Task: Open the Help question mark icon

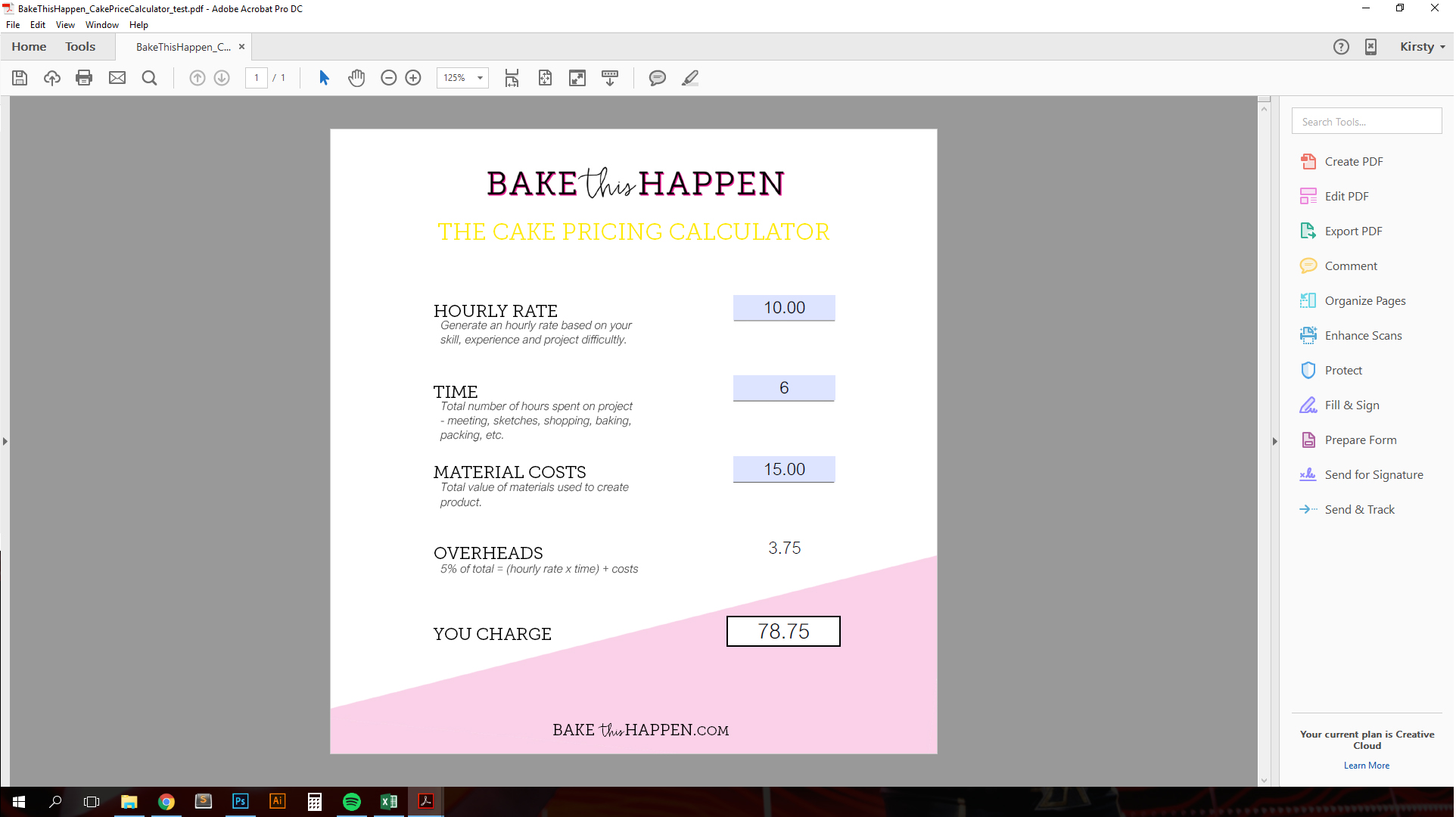Action: (1341, 47)
